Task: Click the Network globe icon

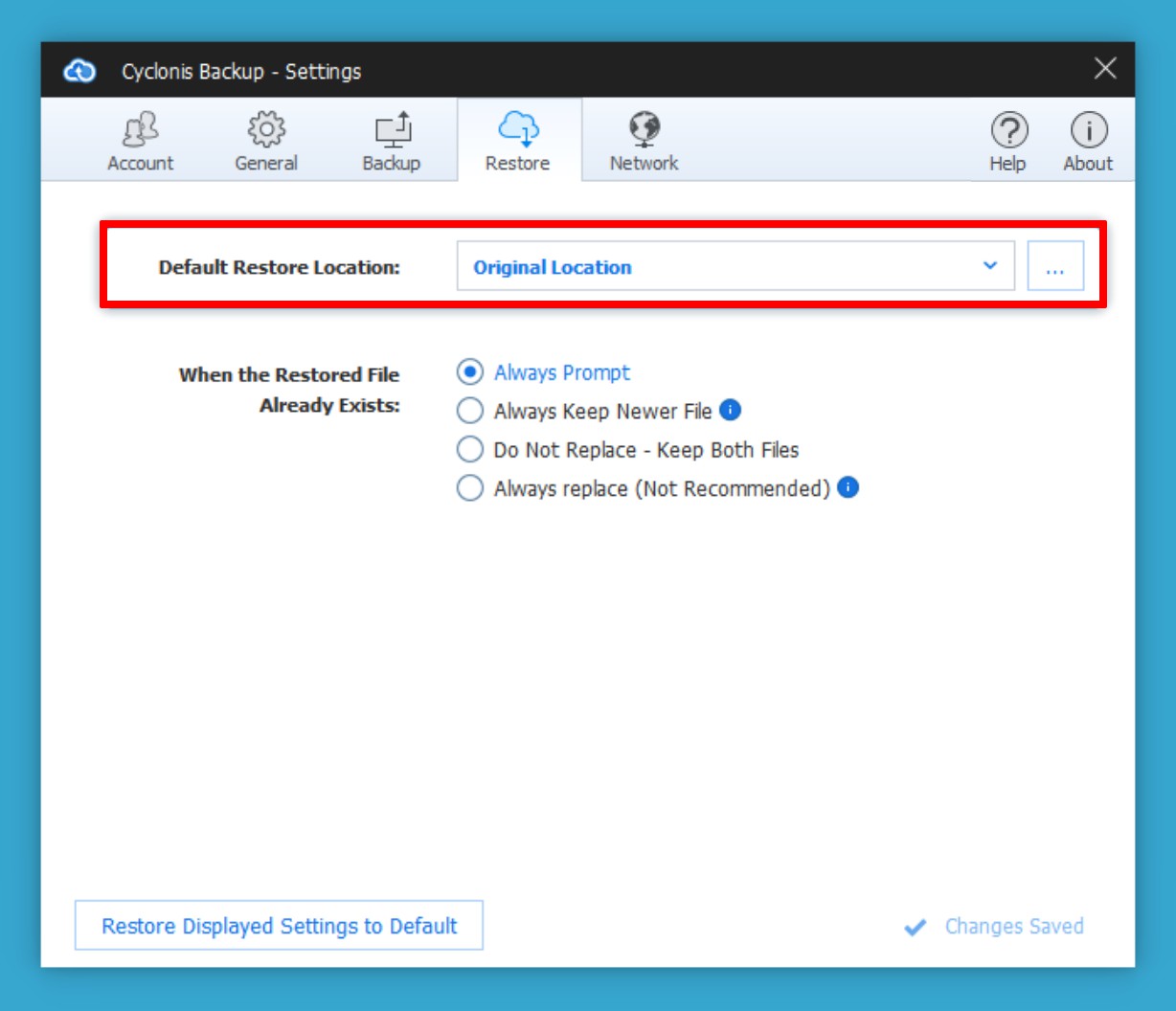Action: [644, 128]
